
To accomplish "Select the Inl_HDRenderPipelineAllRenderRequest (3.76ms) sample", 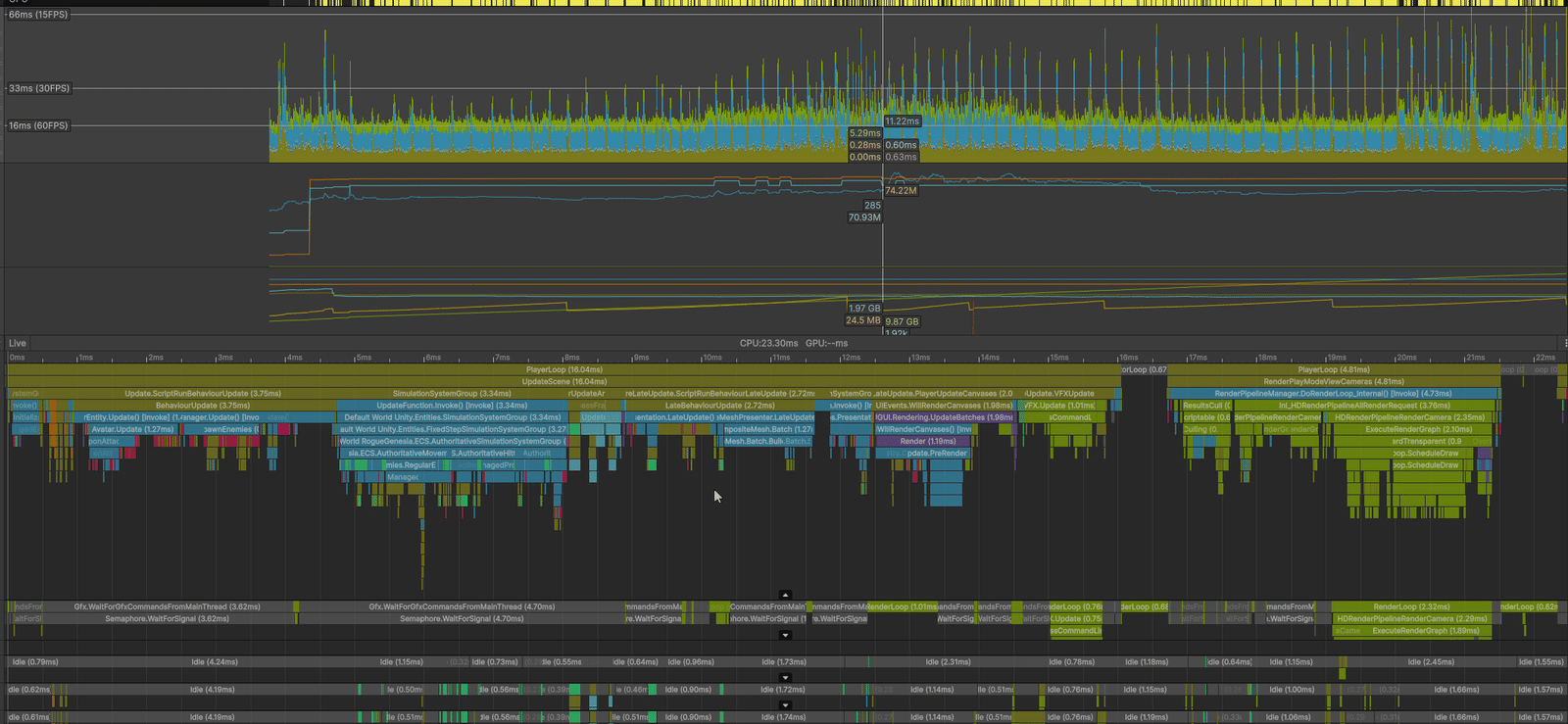I will coord(1364,406).
